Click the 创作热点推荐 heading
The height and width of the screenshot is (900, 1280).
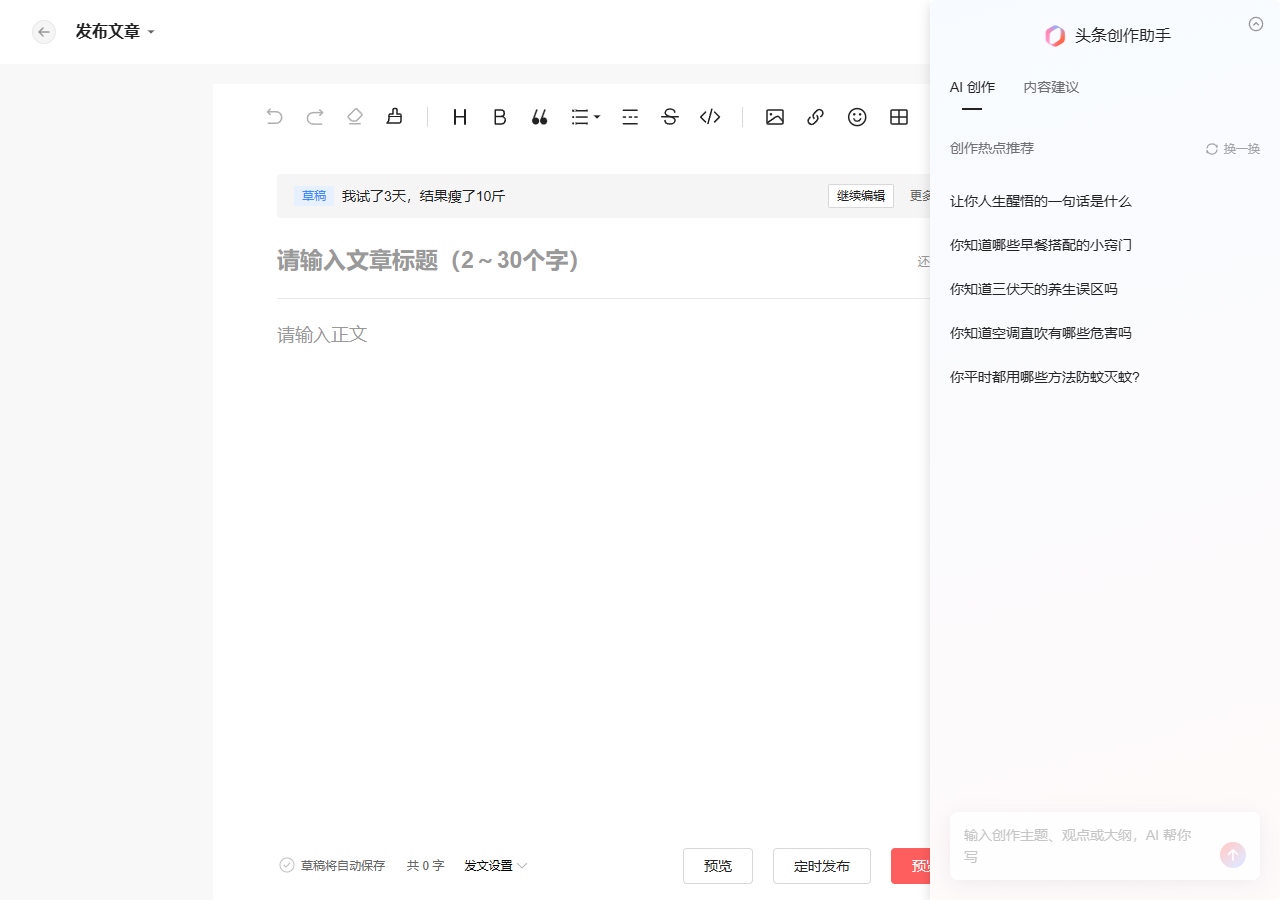click(992, 148)
